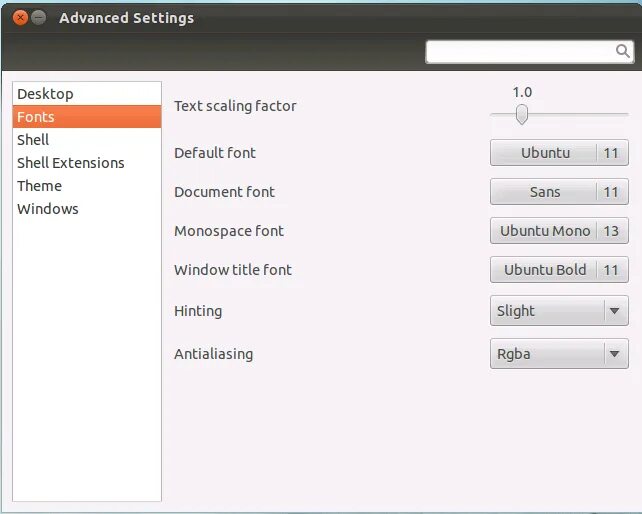642x514 pixels.
Task: Open the Windows settings category
Action: [x=87, y=208]
